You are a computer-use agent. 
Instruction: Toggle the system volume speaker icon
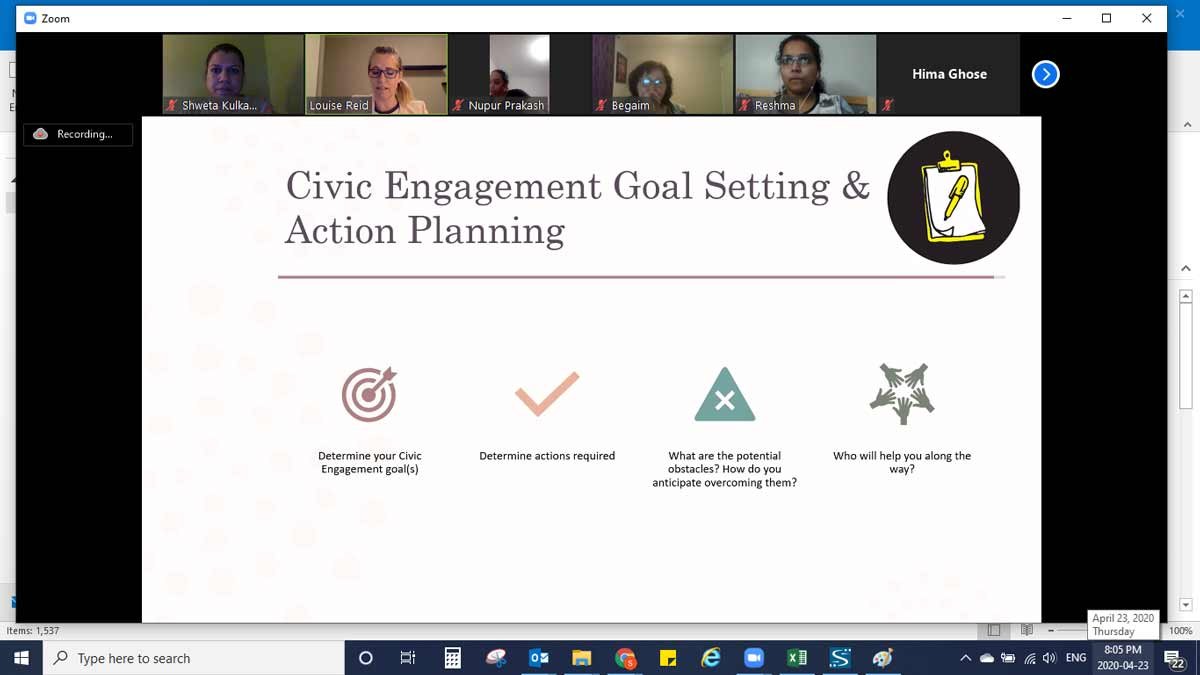pyautogui.click(x=1049, y=658)
